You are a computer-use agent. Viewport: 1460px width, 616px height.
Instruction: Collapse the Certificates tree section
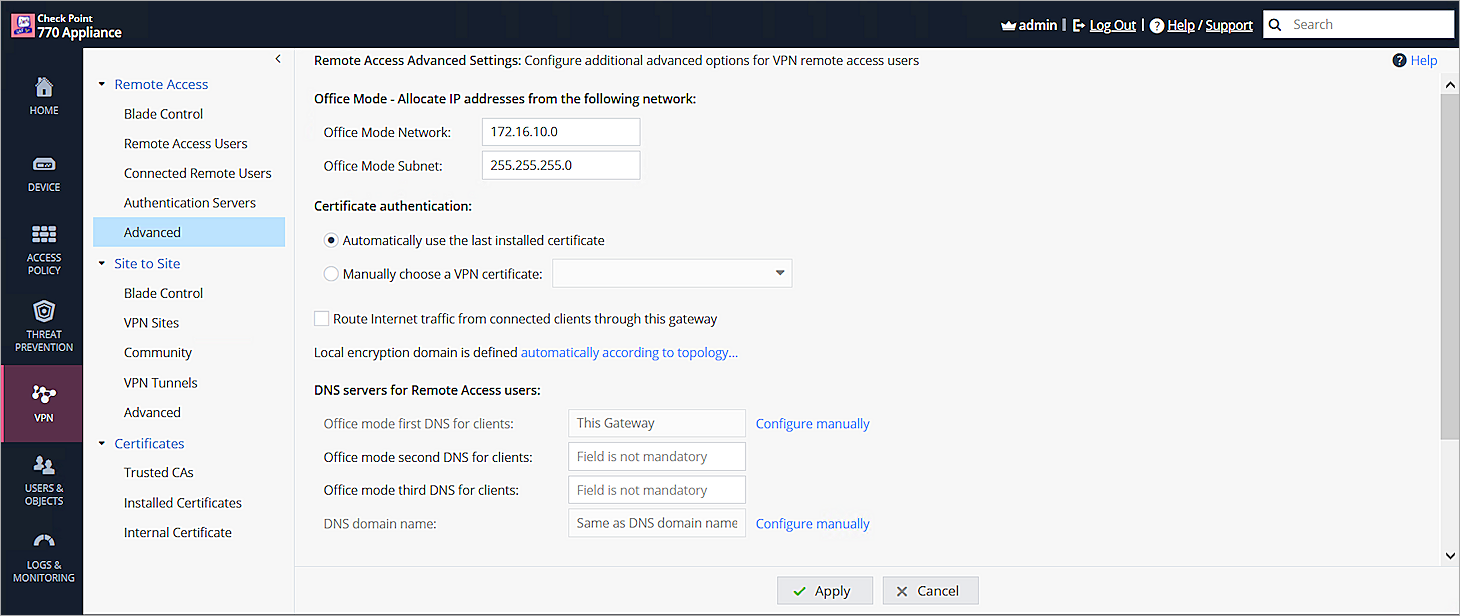pyautogui.click(x=102, y=444)
